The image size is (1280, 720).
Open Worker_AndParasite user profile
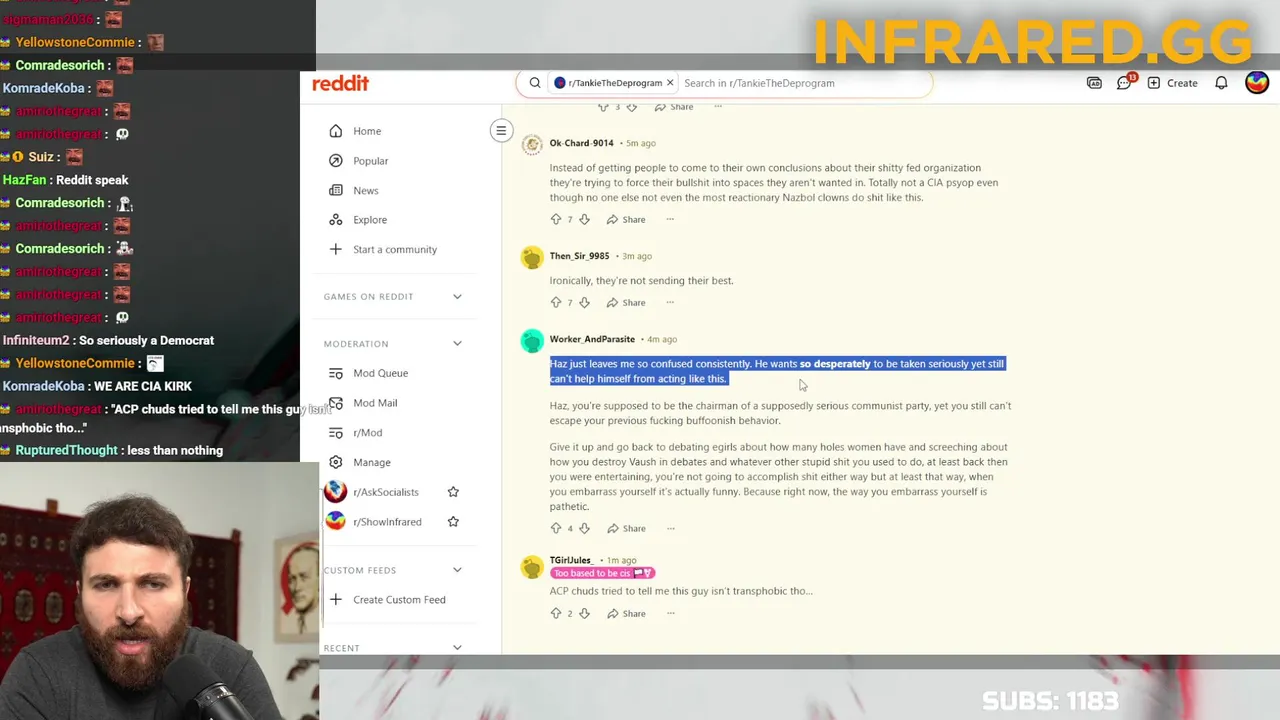coord(592,339)
